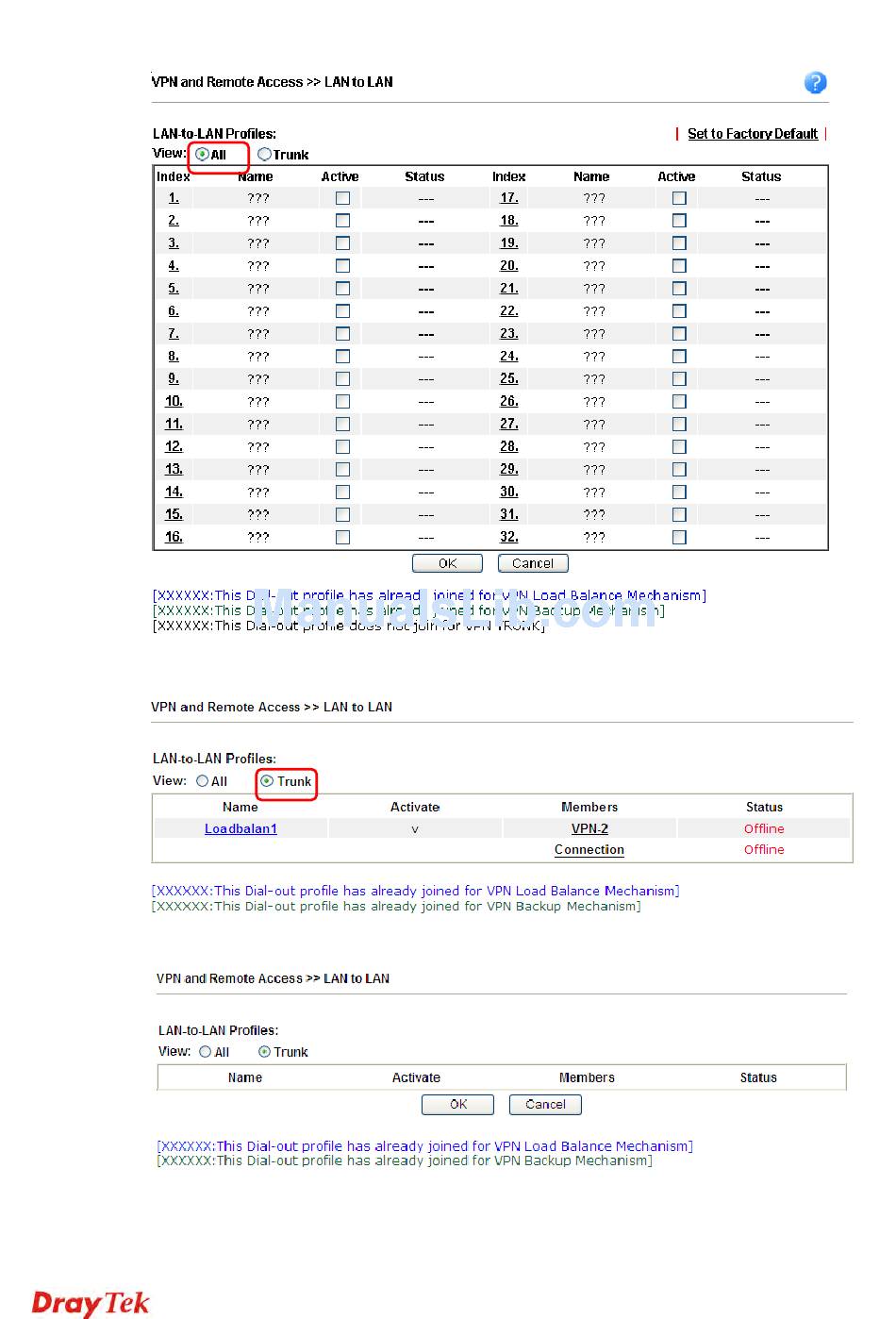This screenshot has width=896, height=1319.
Task: Tick Active checkbox for profile index 3
Action: click(342, 243)
